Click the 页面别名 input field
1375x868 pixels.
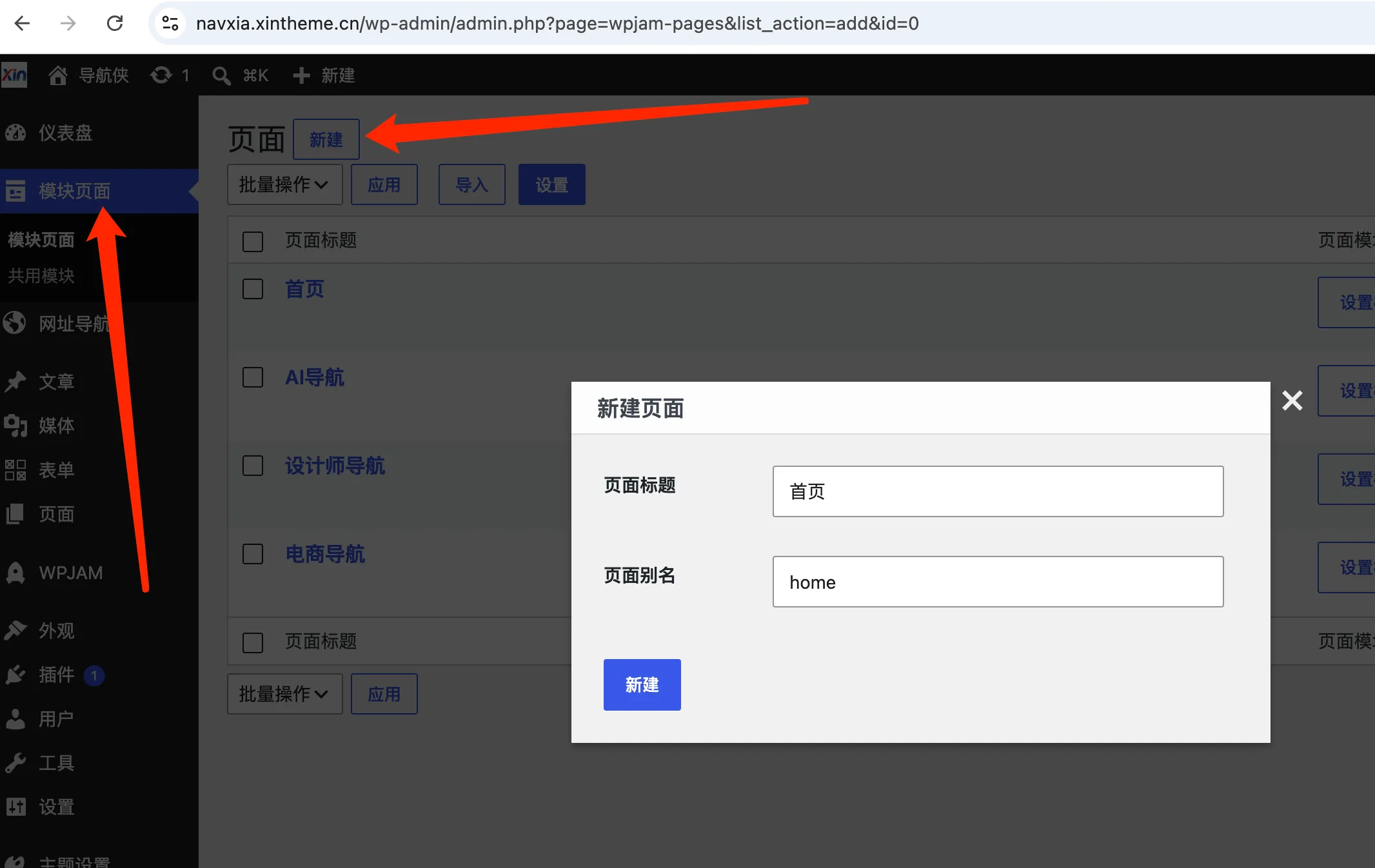[x=998, y=582]
